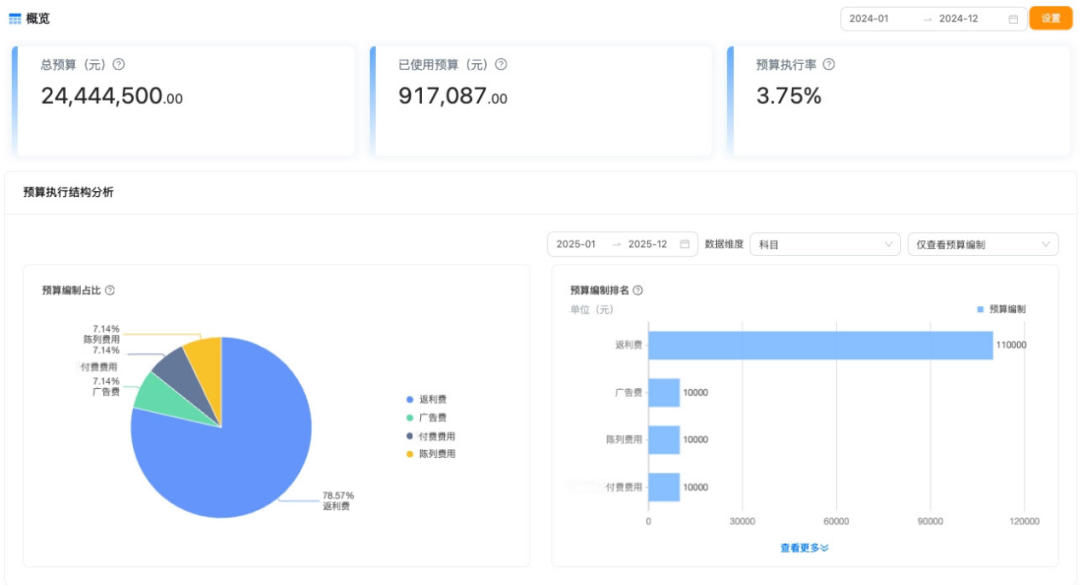Click the 78.57% 返利费 pie label
The width and height of the screenshot is (1080, 585).
(x=338, y=501)
